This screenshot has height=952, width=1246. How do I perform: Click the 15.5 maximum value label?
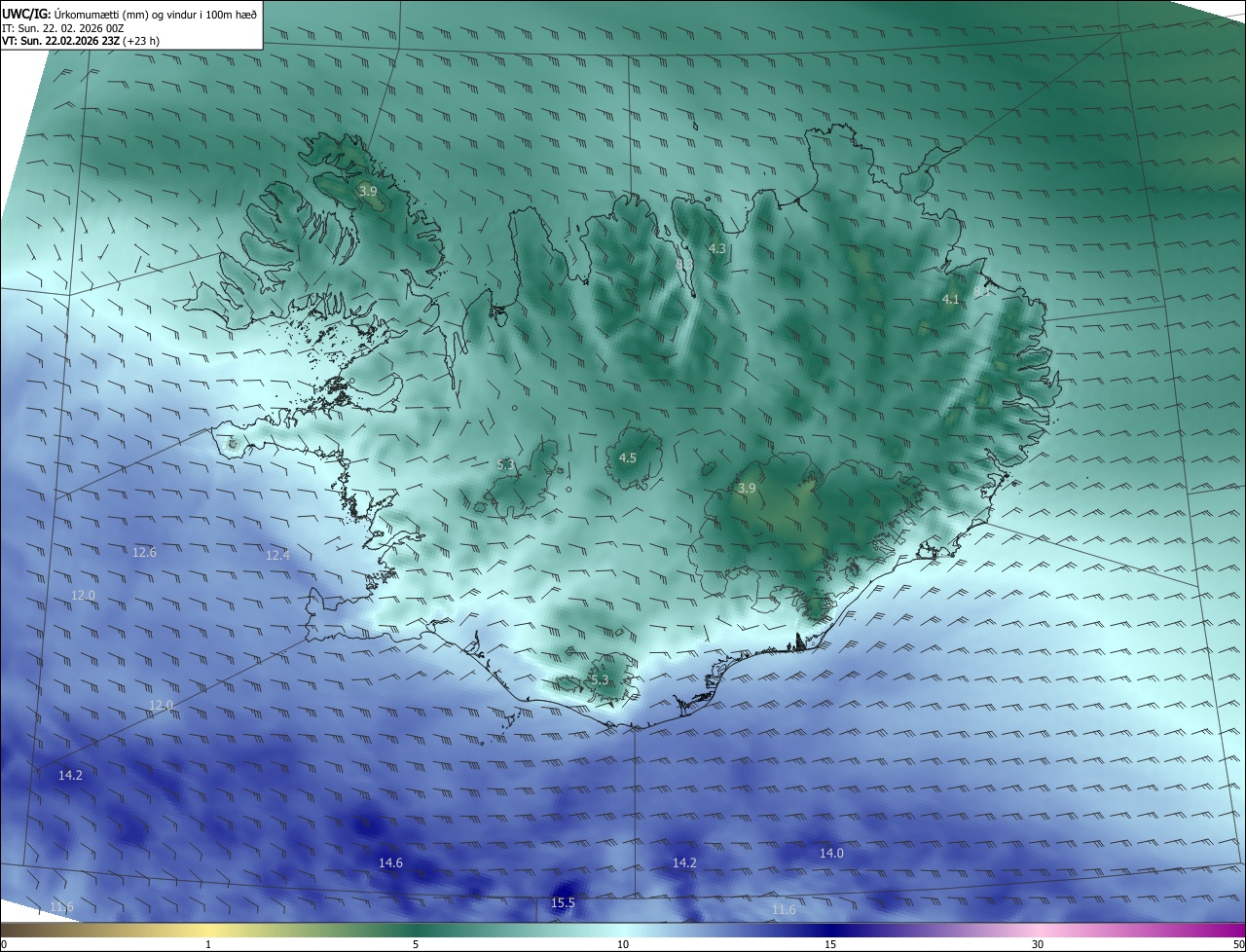click(563, 903)
